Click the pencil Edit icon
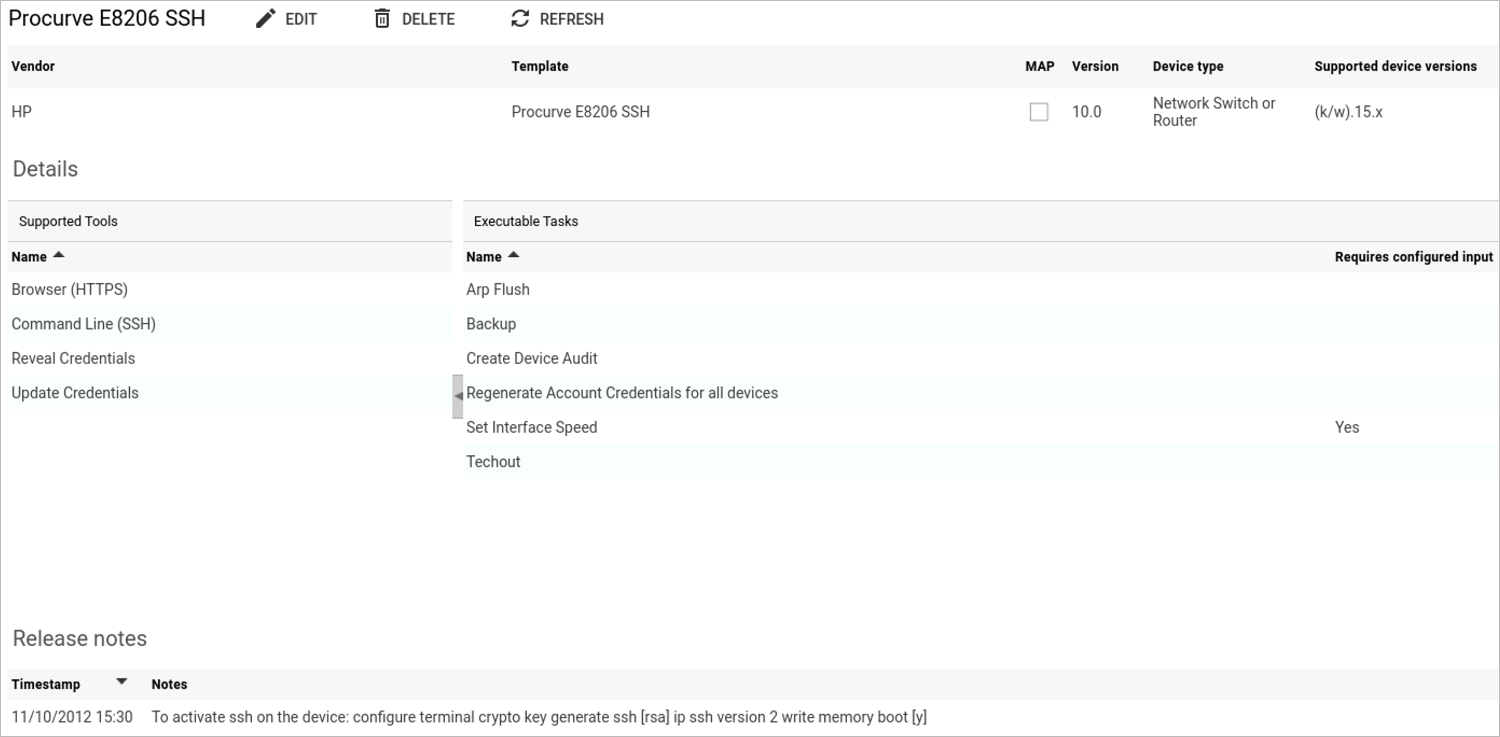This screenshot has height=737, width=1500. [x=265, y=19]
